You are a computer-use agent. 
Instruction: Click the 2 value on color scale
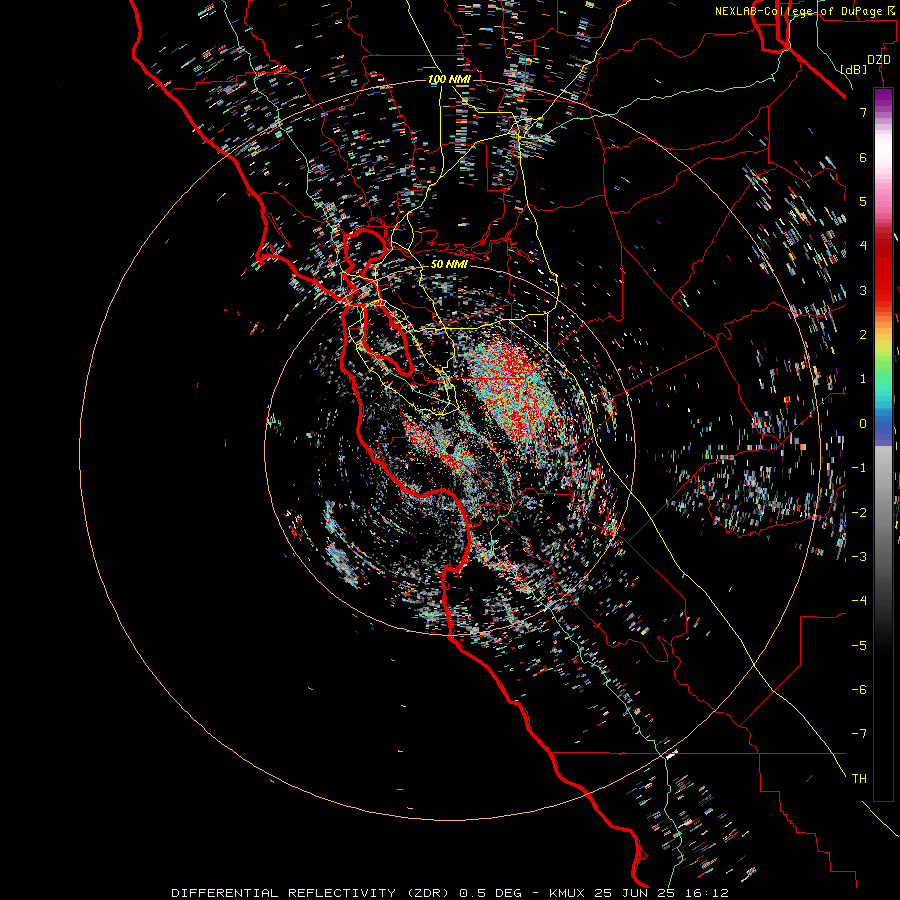(x=863, y=335)
